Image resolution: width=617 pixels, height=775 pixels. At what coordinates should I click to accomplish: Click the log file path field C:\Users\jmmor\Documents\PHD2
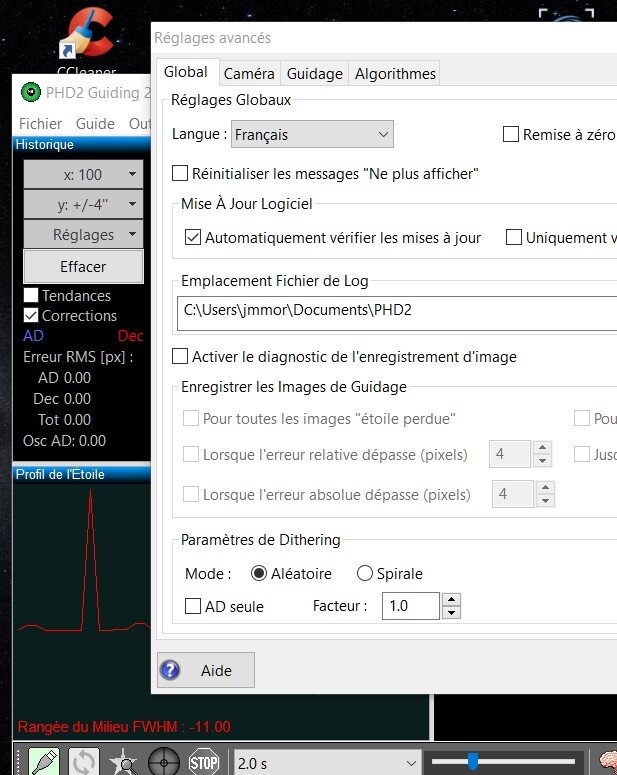click(397, 313)
